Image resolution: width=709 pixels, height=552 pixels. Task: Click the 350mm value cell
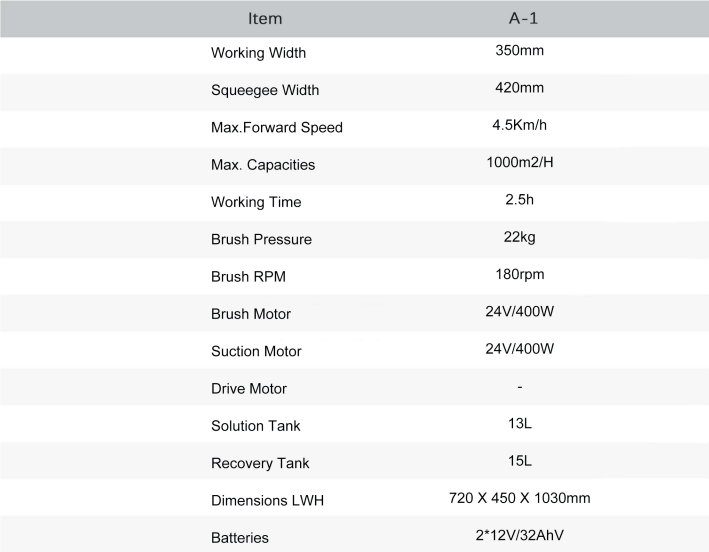point(519,51)
